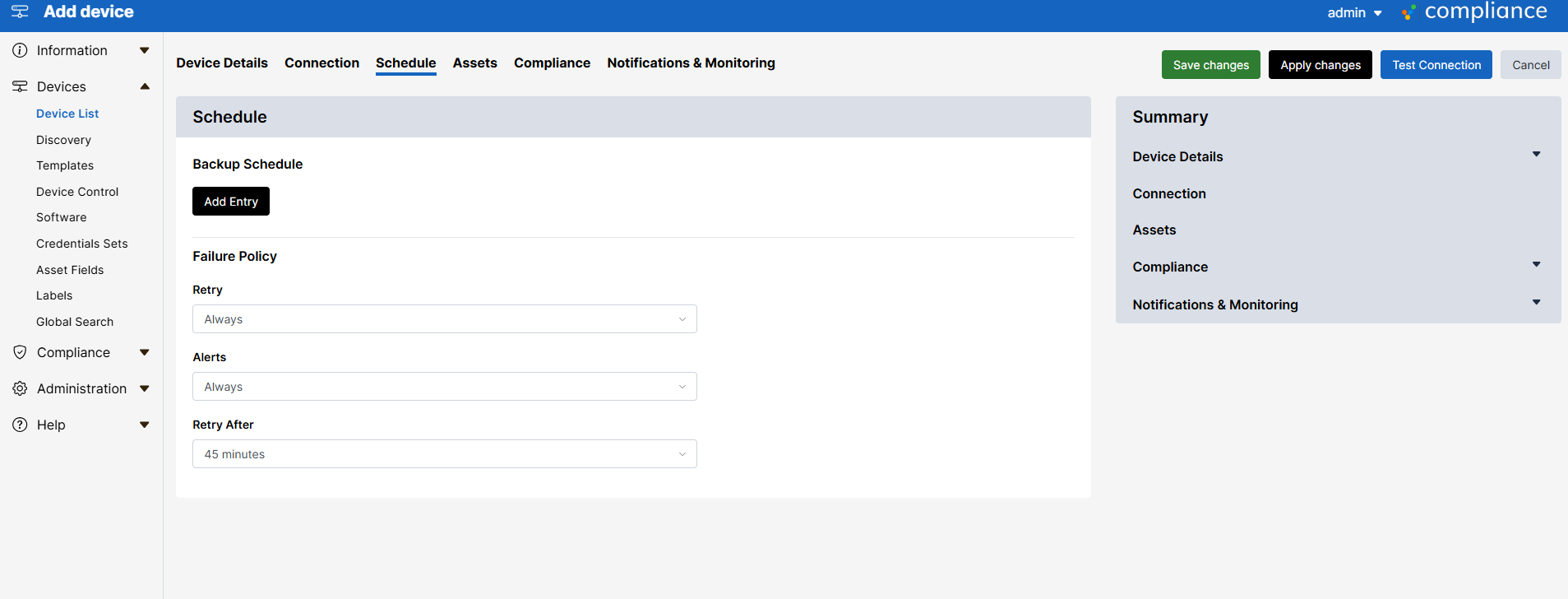Open the Retry After dropdown
1568x599 pixels.
(x=444, y=454)
